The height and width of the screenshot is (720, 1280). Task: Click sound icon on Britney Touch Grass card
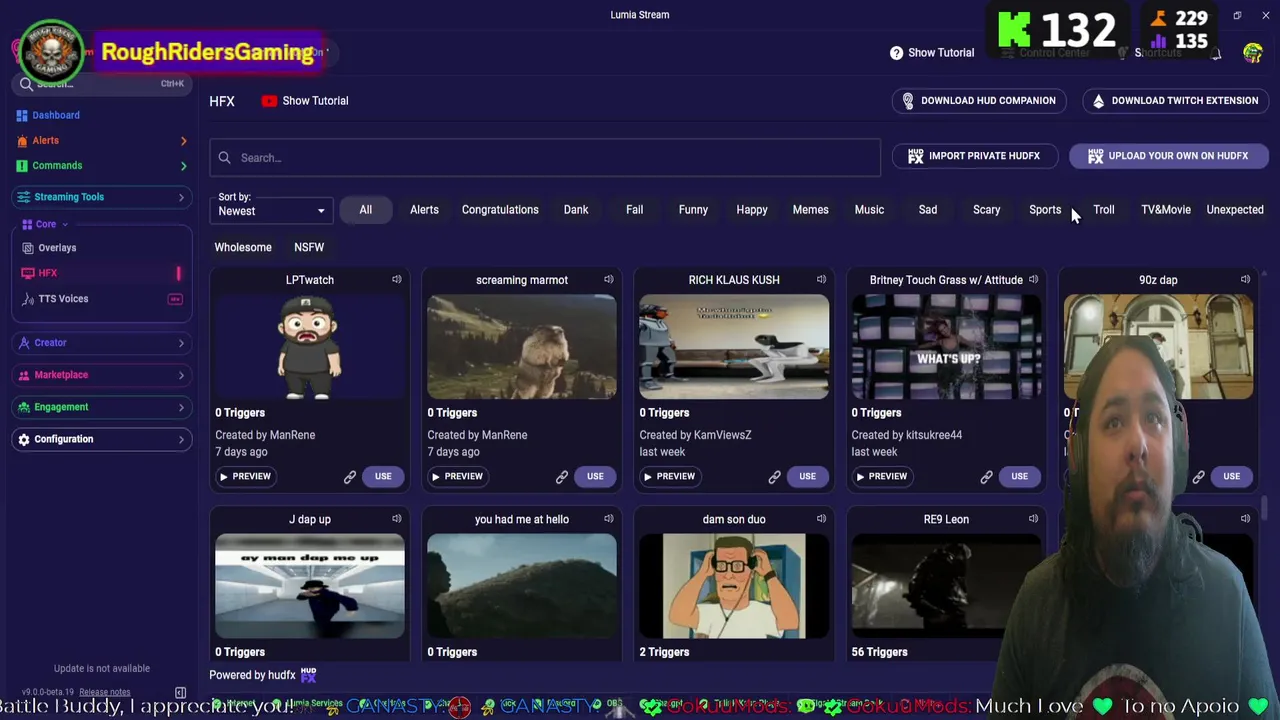pos(1033,279)
